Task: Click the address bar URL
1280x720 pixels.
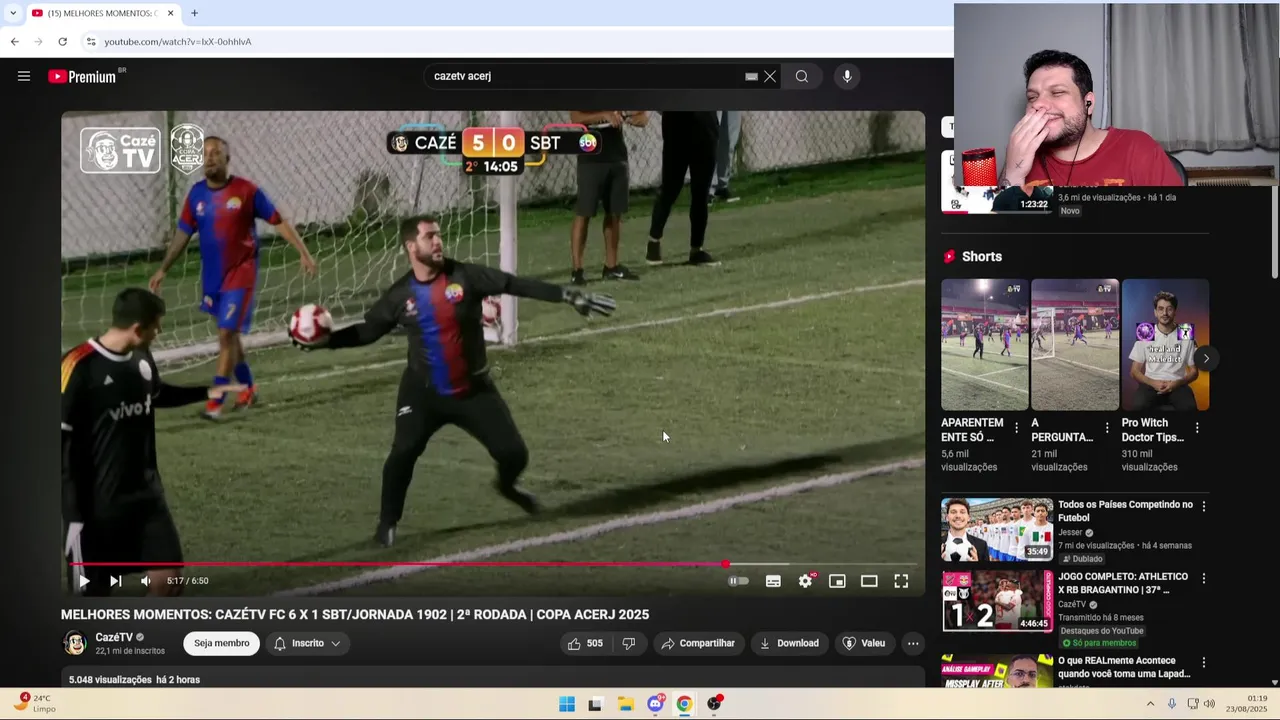Action: pyautogui.click(x=178, y=42)
